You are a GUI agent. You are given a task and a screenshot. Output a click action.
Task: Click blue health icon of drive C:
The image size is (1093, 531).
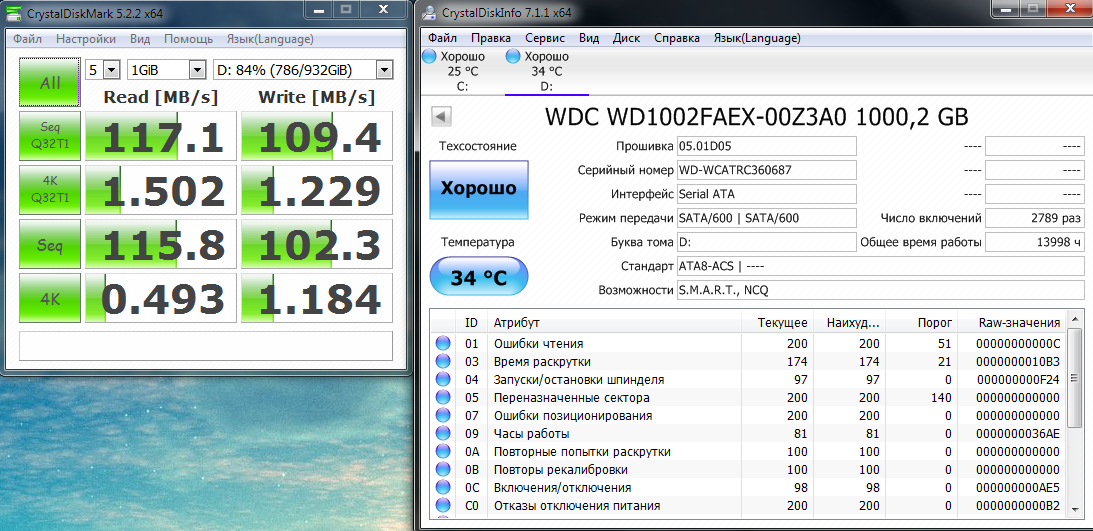(430, 56)
